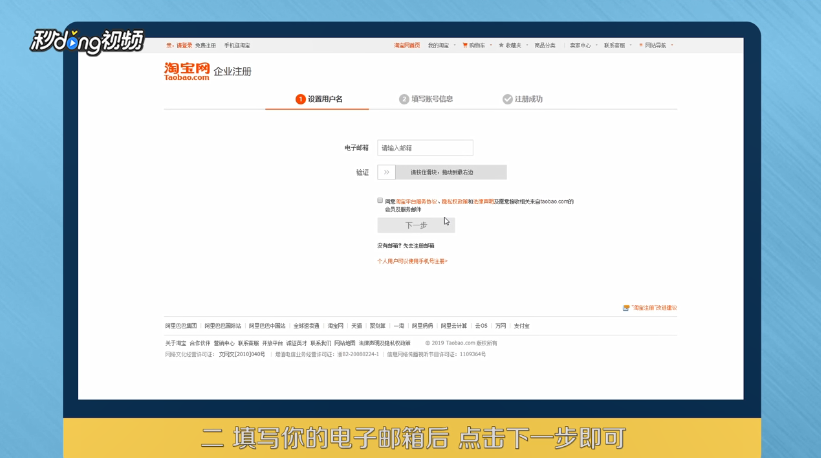Open 文网文[2010]040号 license link
This screenshot has width=821, height=458.
(242, 354)
